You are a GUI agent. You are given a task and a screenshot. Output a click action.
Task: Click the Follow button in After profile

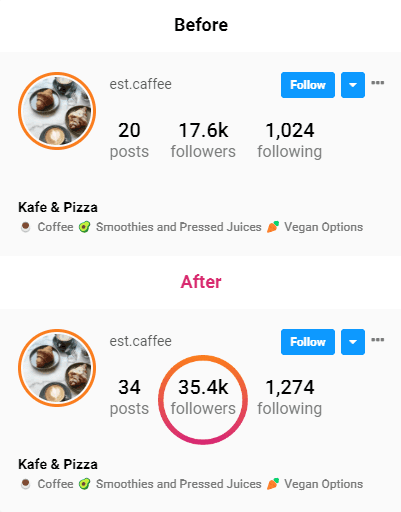click(x=308, y=342)
